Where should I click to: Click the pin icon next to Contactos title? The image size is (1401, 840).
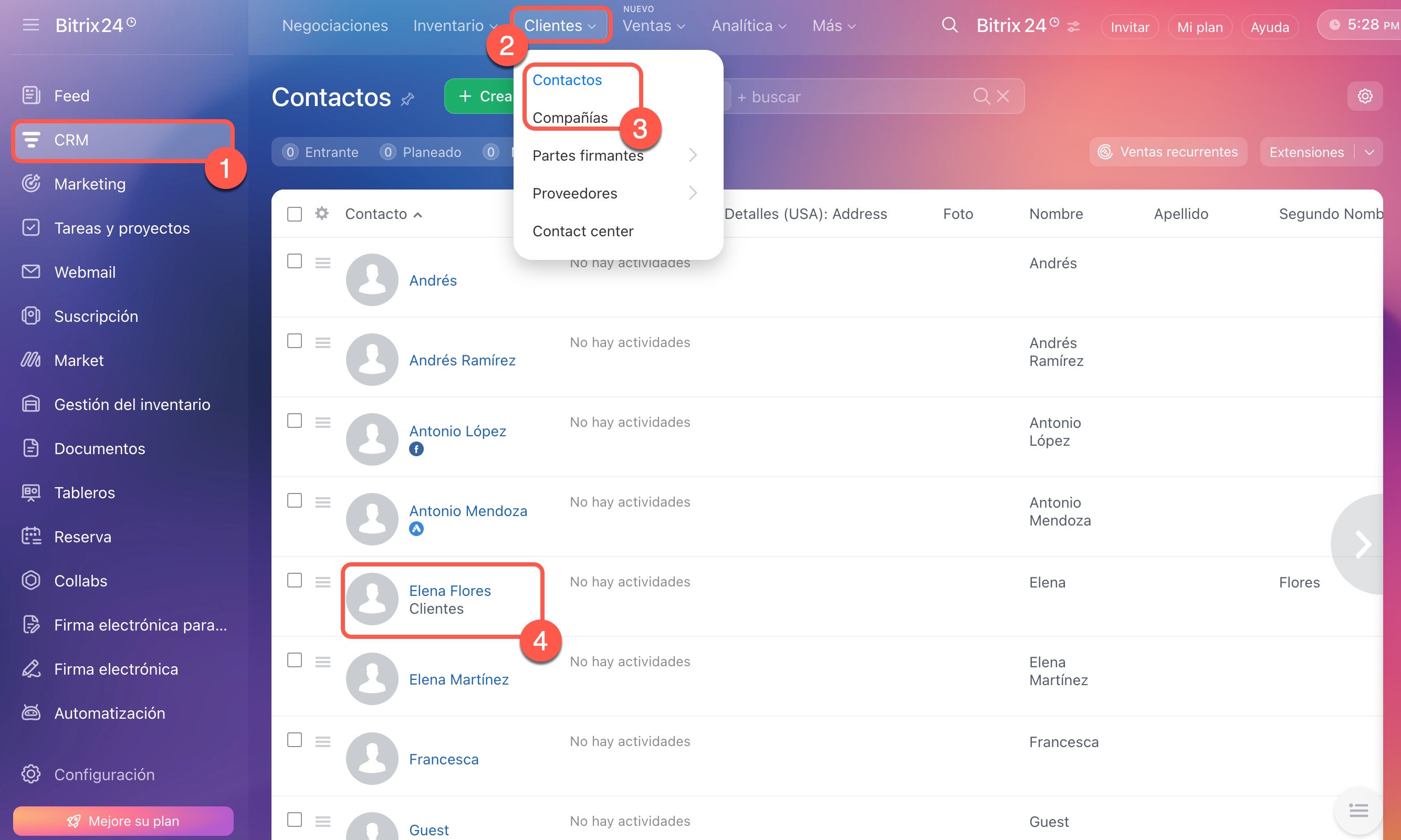tap(407, 100)
